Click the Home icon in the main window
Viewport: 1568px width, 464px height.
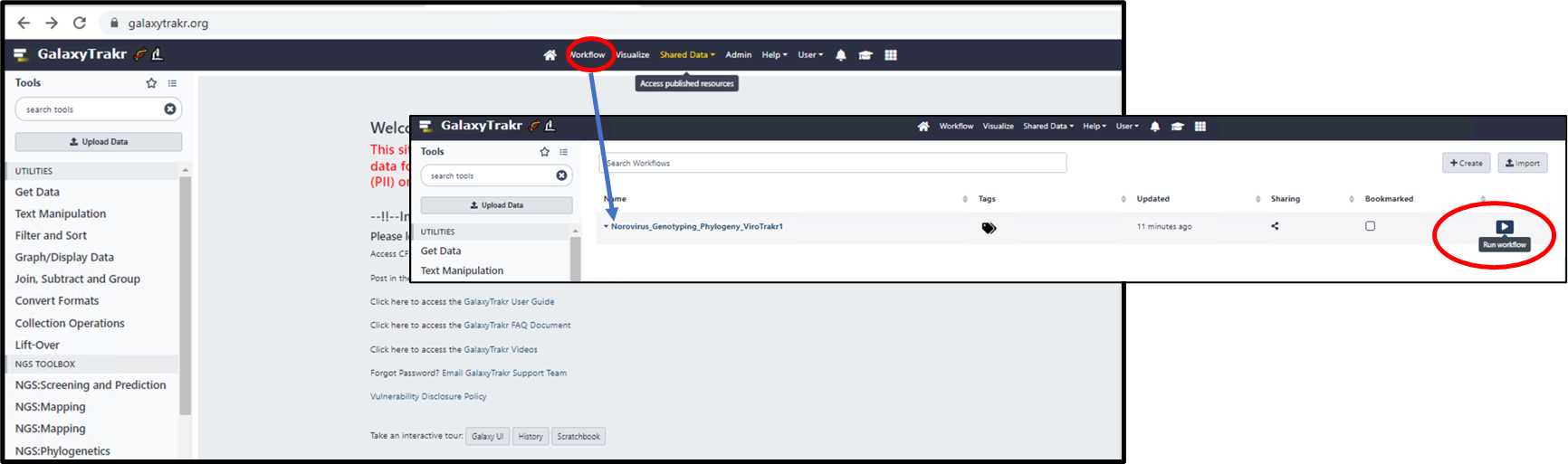click(550, 55)
